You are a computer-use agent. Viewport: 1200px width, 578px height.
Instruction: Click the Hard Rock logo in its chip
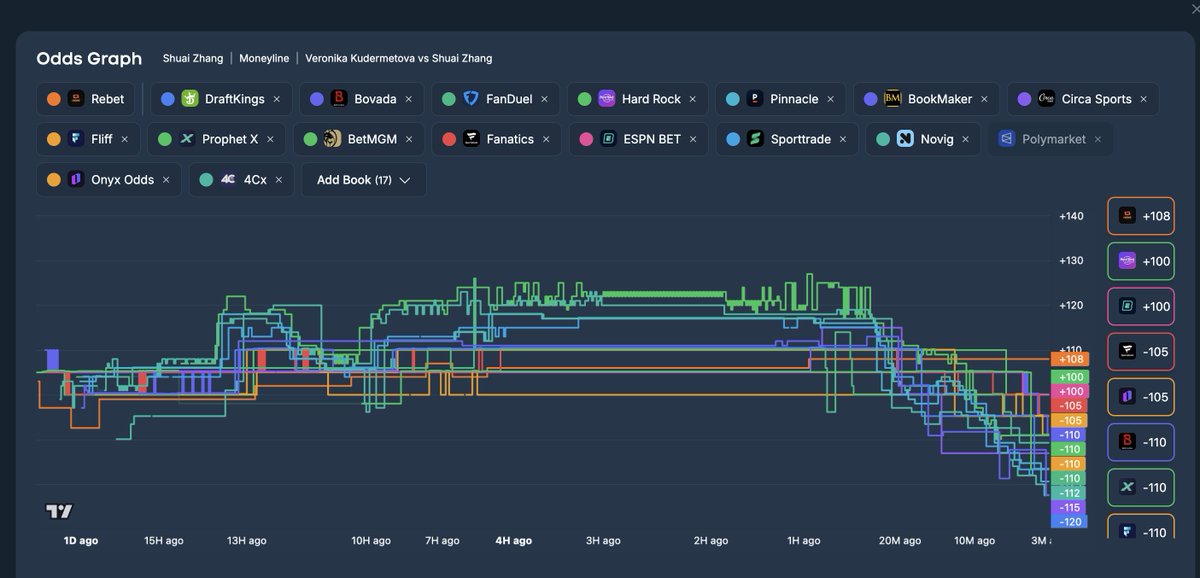pyautogui.click(x=607, y=99)
